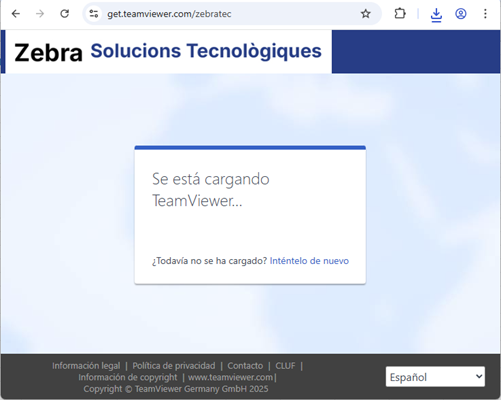This screenshot has width=501, height=400.
Task: View site information icon in address bar
Action: [x=94, y=14]
